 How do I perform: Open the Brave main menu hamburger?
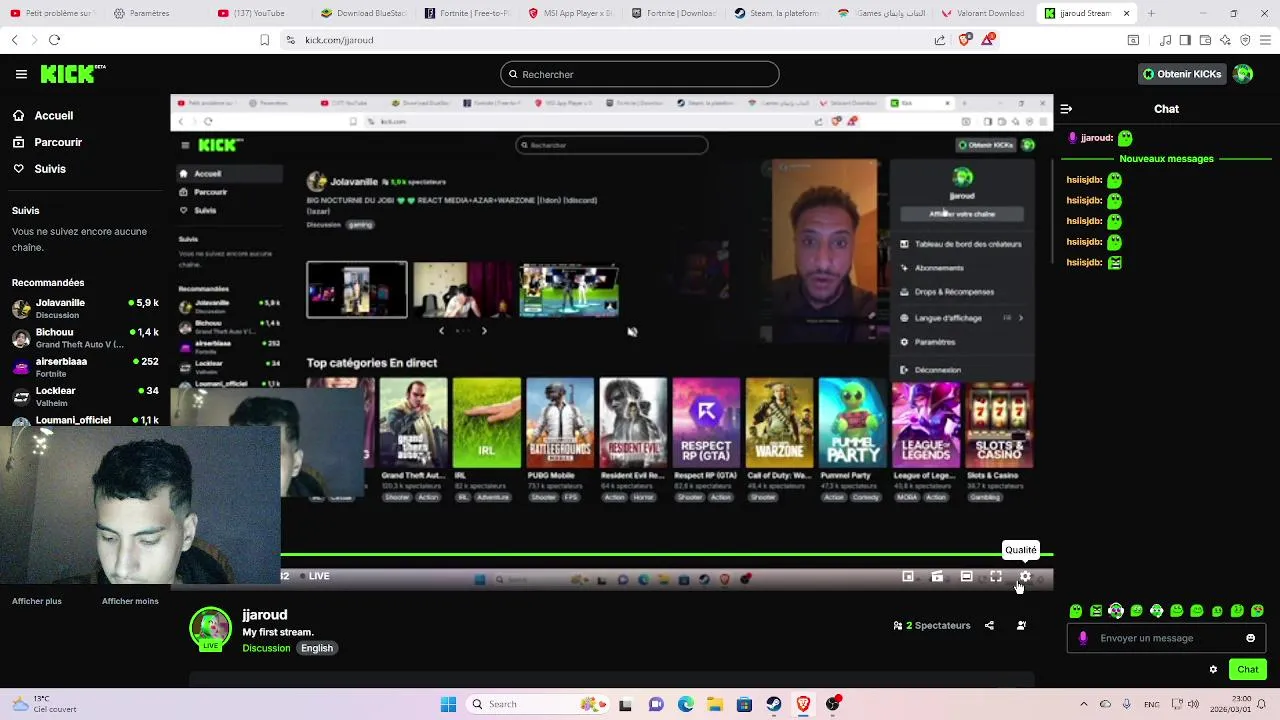coord(1265,40)
